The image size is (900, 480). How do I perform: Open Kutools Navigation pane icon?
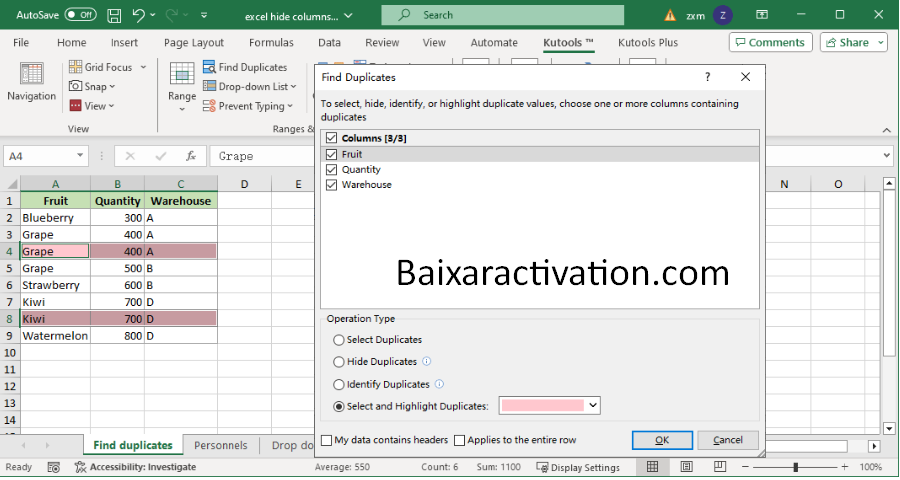click(32, 75)
